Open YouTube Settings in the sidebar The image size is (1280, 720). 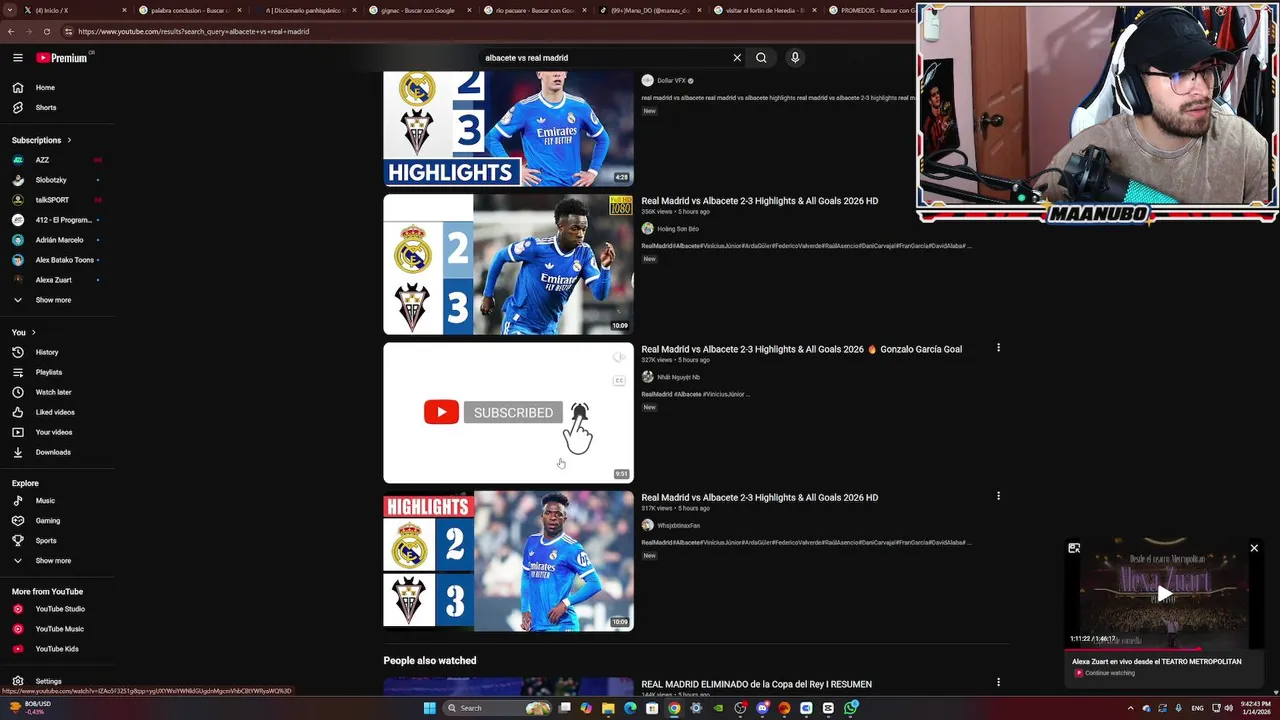point(57,681)
